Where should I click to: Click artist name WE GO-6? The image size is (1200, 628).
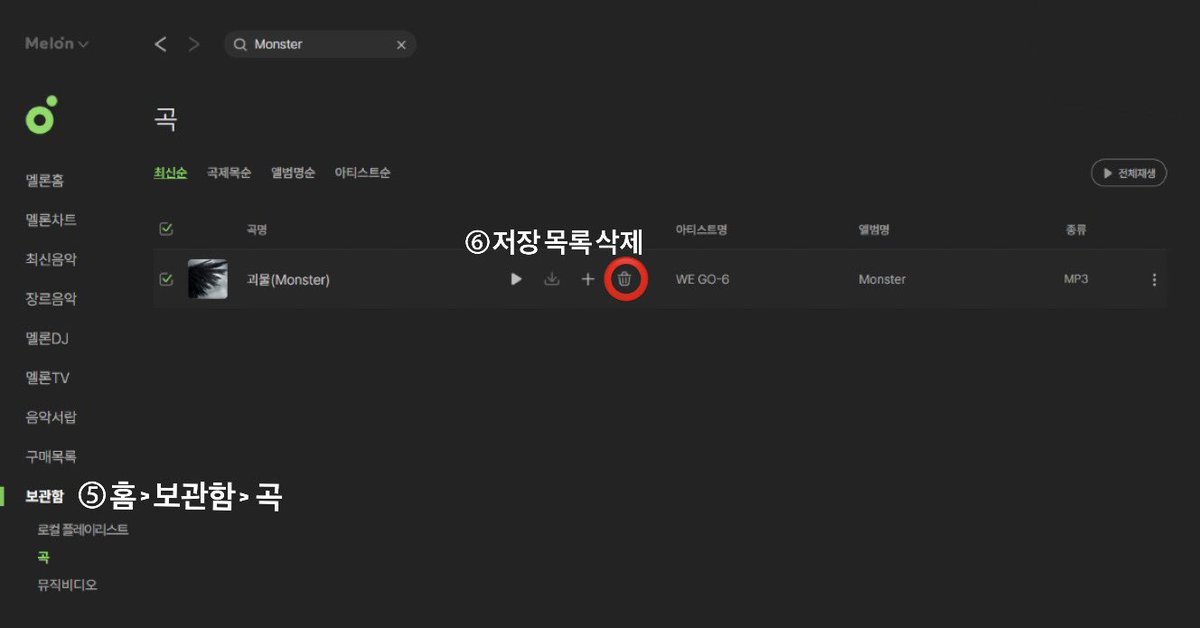702,279
